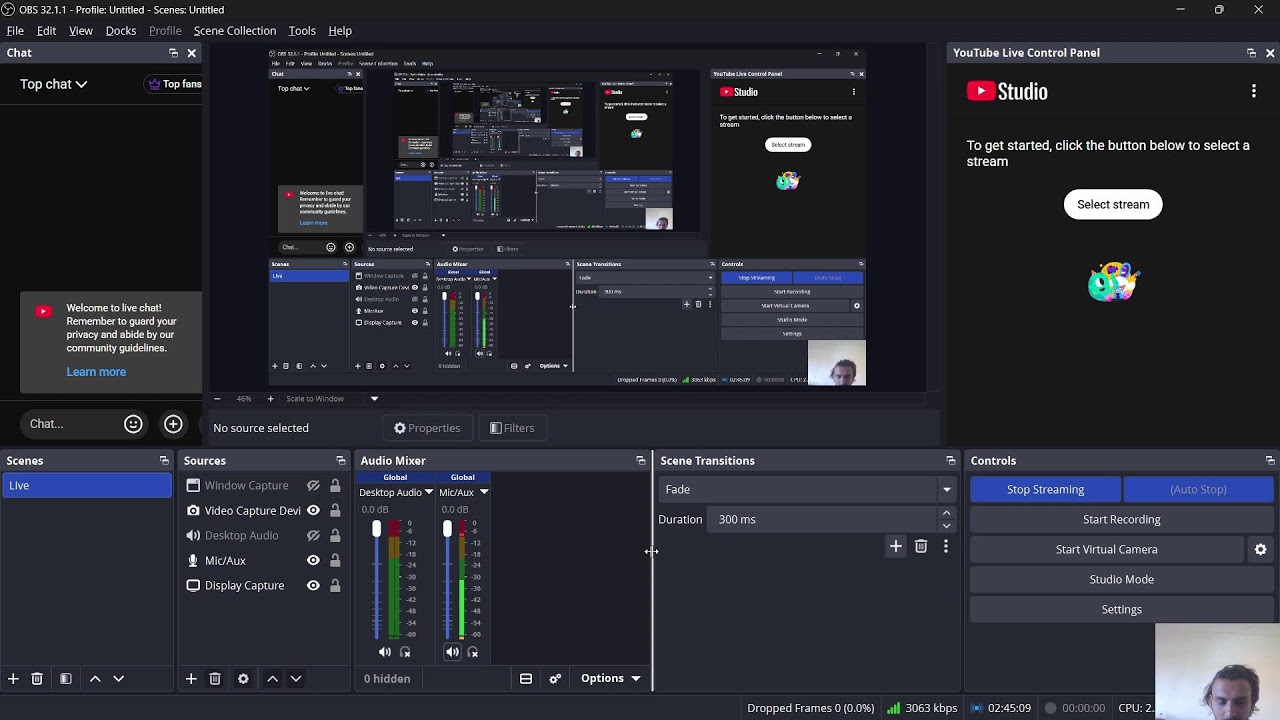Viewport: 1280px width, 720px height.
Task: Zoom in the preview with the plus icon
Action: [x=270, y=399]
